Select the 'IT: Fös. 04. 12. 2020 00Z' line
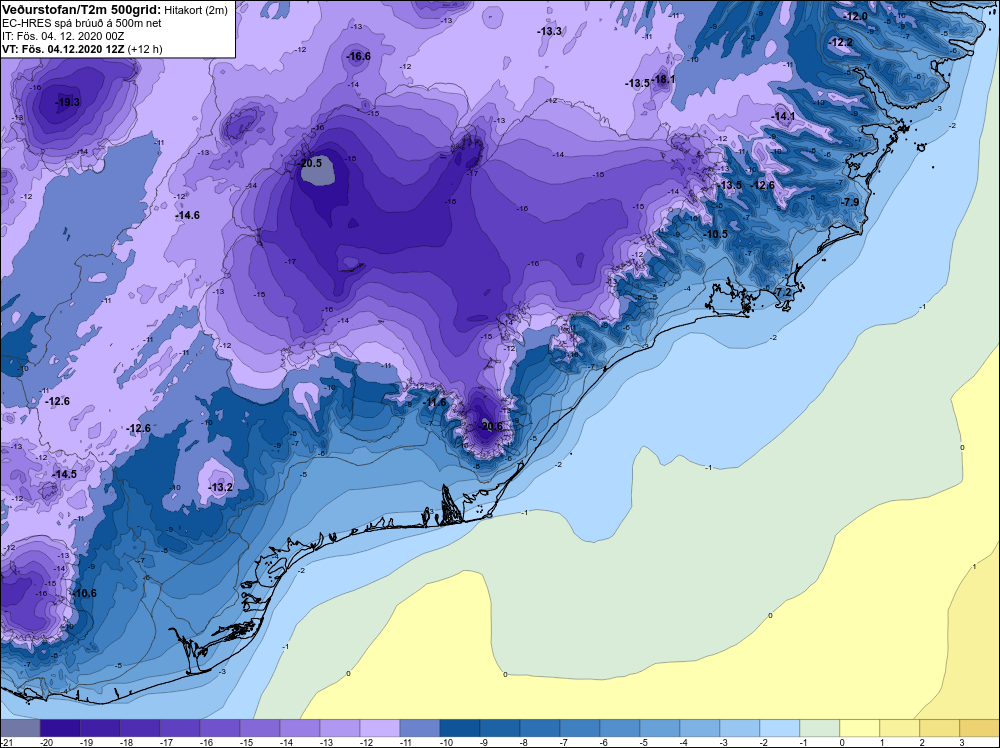Image resolution: width=1000 pixels, height=748 pixels. [63, 36]
